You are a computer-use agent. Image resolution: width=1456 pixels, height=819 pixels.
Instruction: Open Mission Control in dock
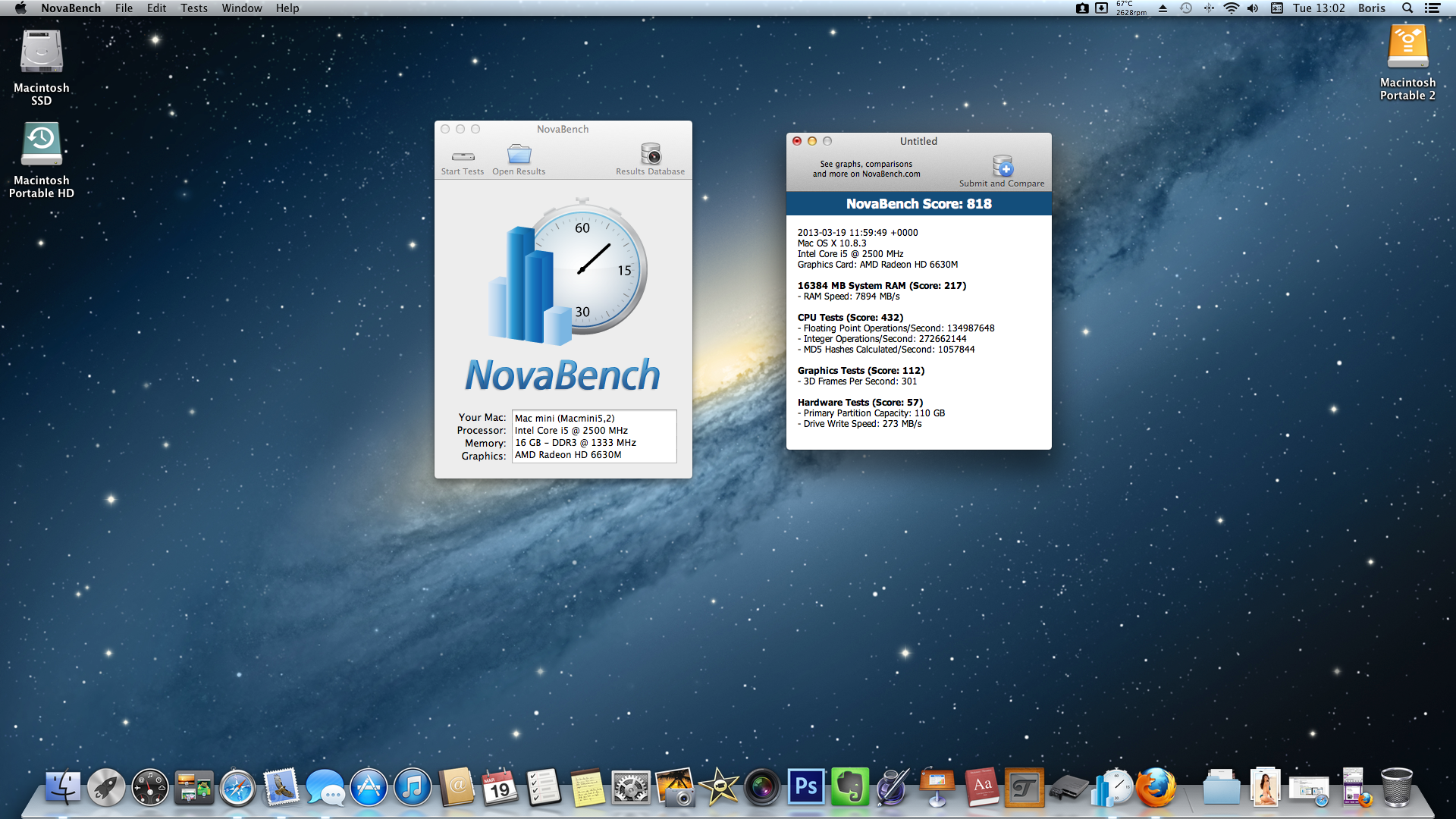194,787
